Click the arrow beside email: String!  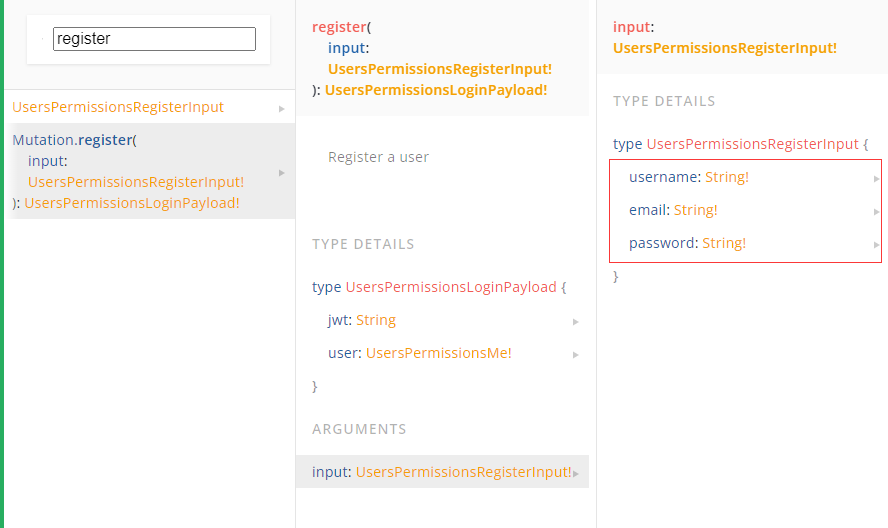coord(876,211)
